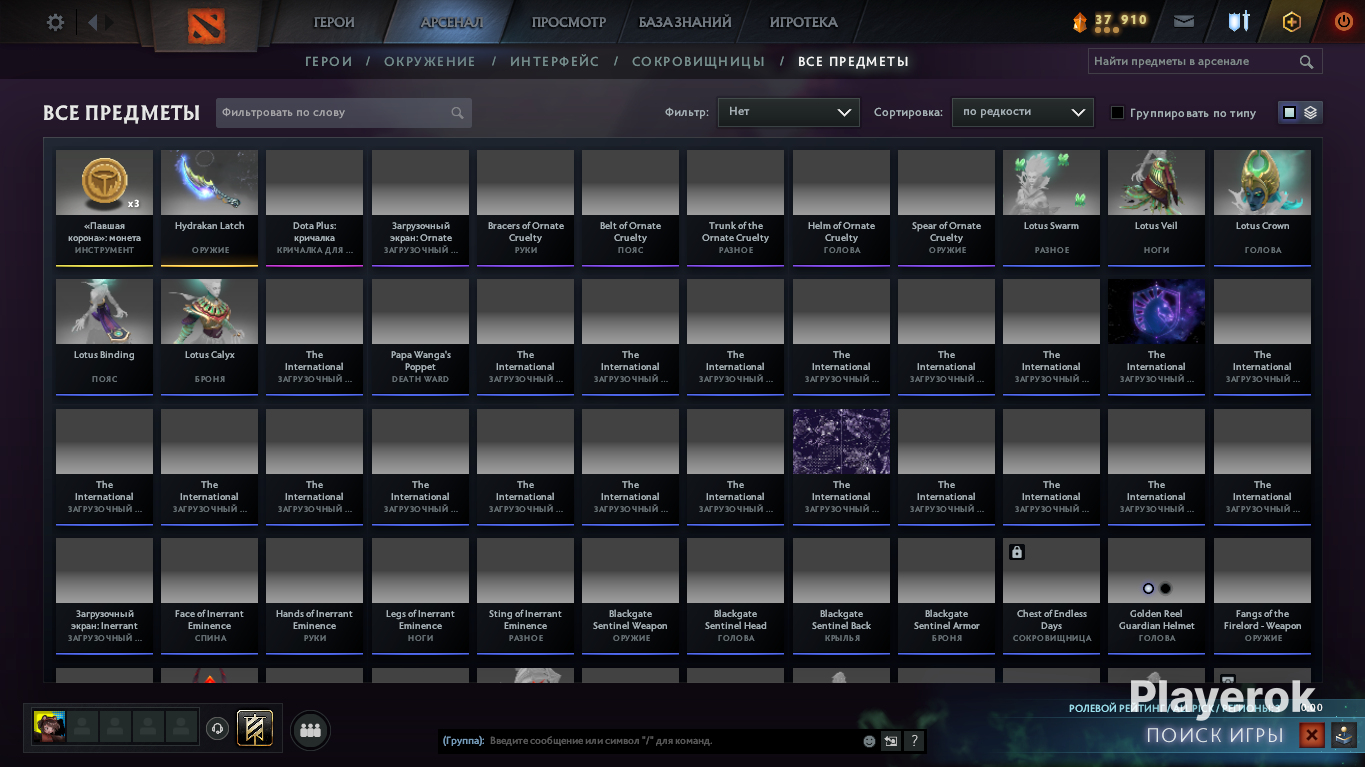Open the Фильтр dropdown showing Нет
Image resolution: width=1365 pixels, height=767 pixels.
[789, 112]
